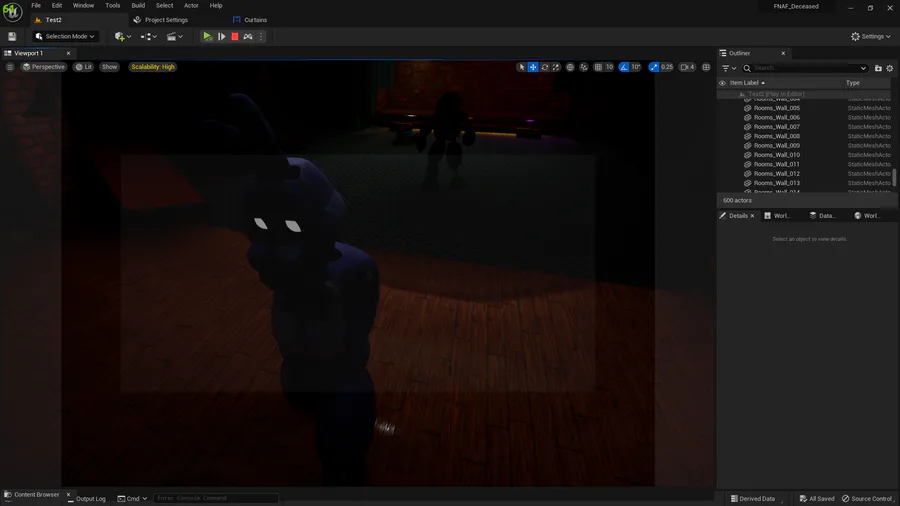Open the Settings dropdown in toolbar
Viewport: 900px width, 506px height.
click(870, 36)
